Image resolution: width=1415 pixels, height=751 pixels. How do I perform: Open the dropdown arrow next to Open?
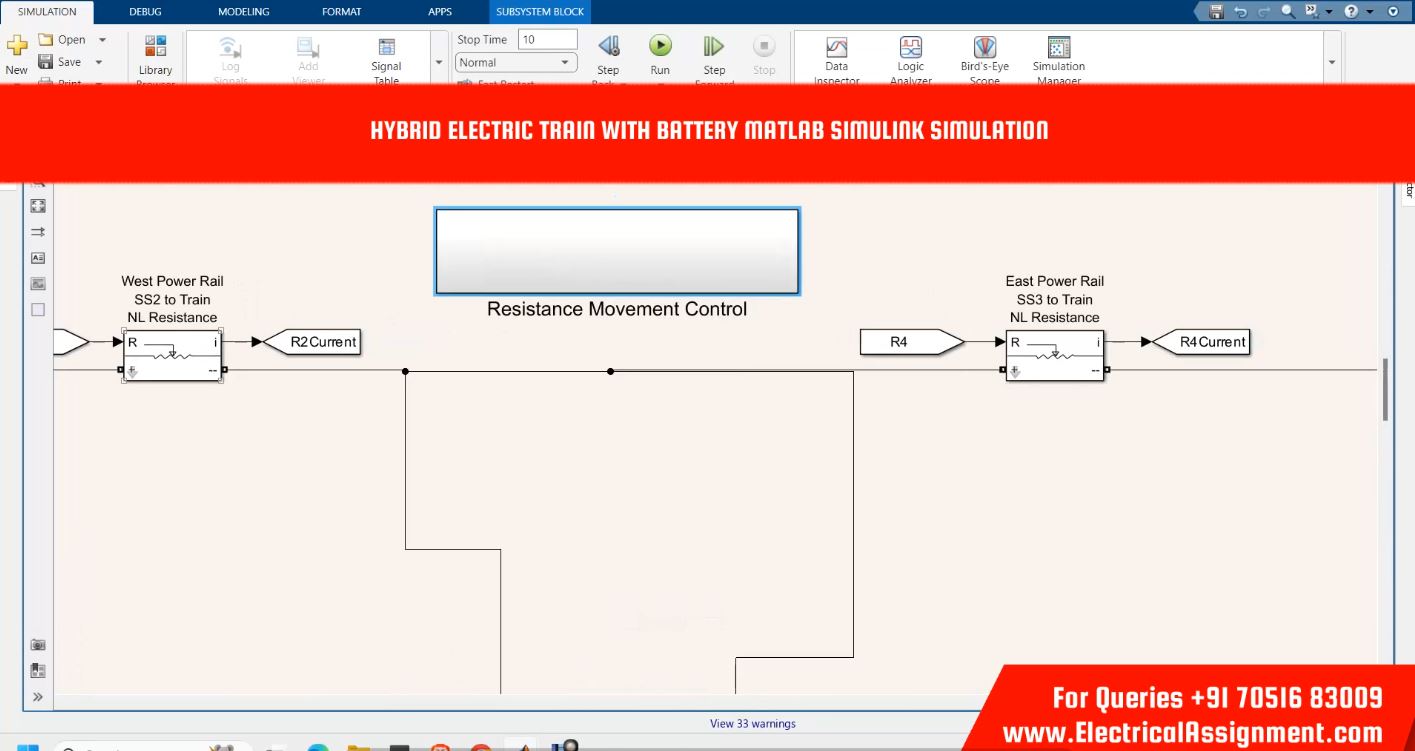[102, 40]
